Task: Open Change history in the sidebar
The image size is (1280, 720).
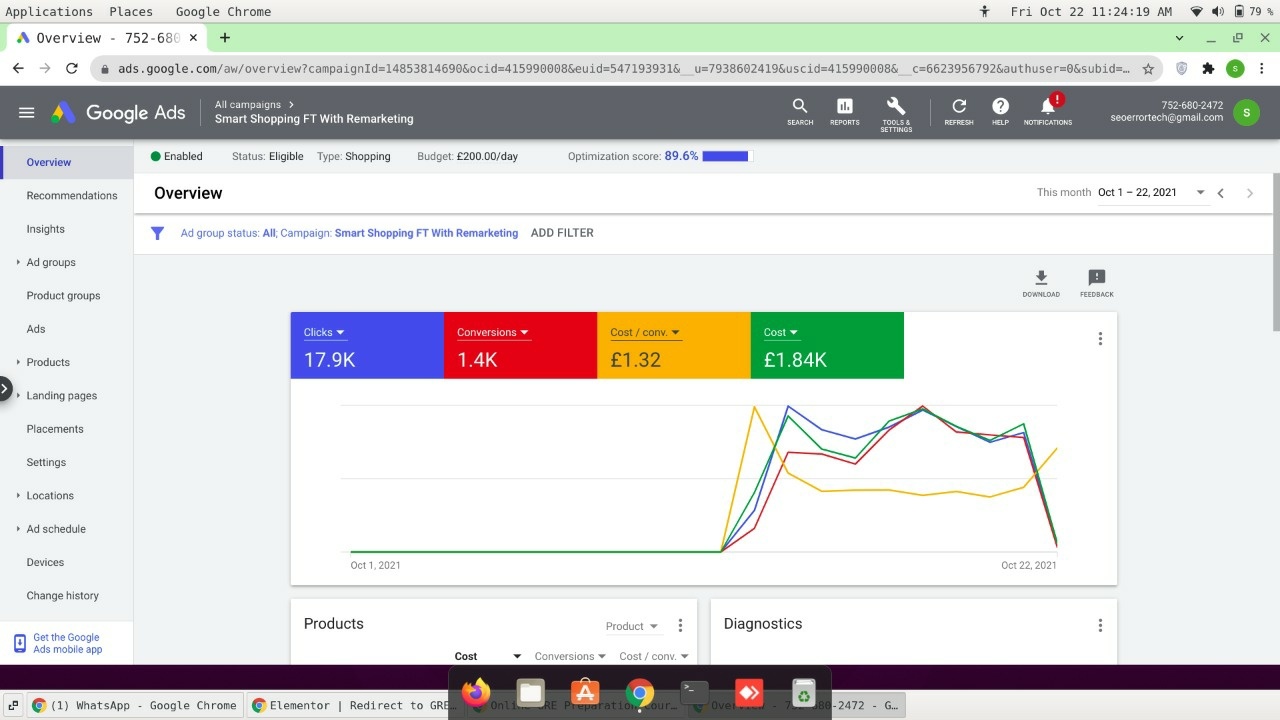Action: 63,596
